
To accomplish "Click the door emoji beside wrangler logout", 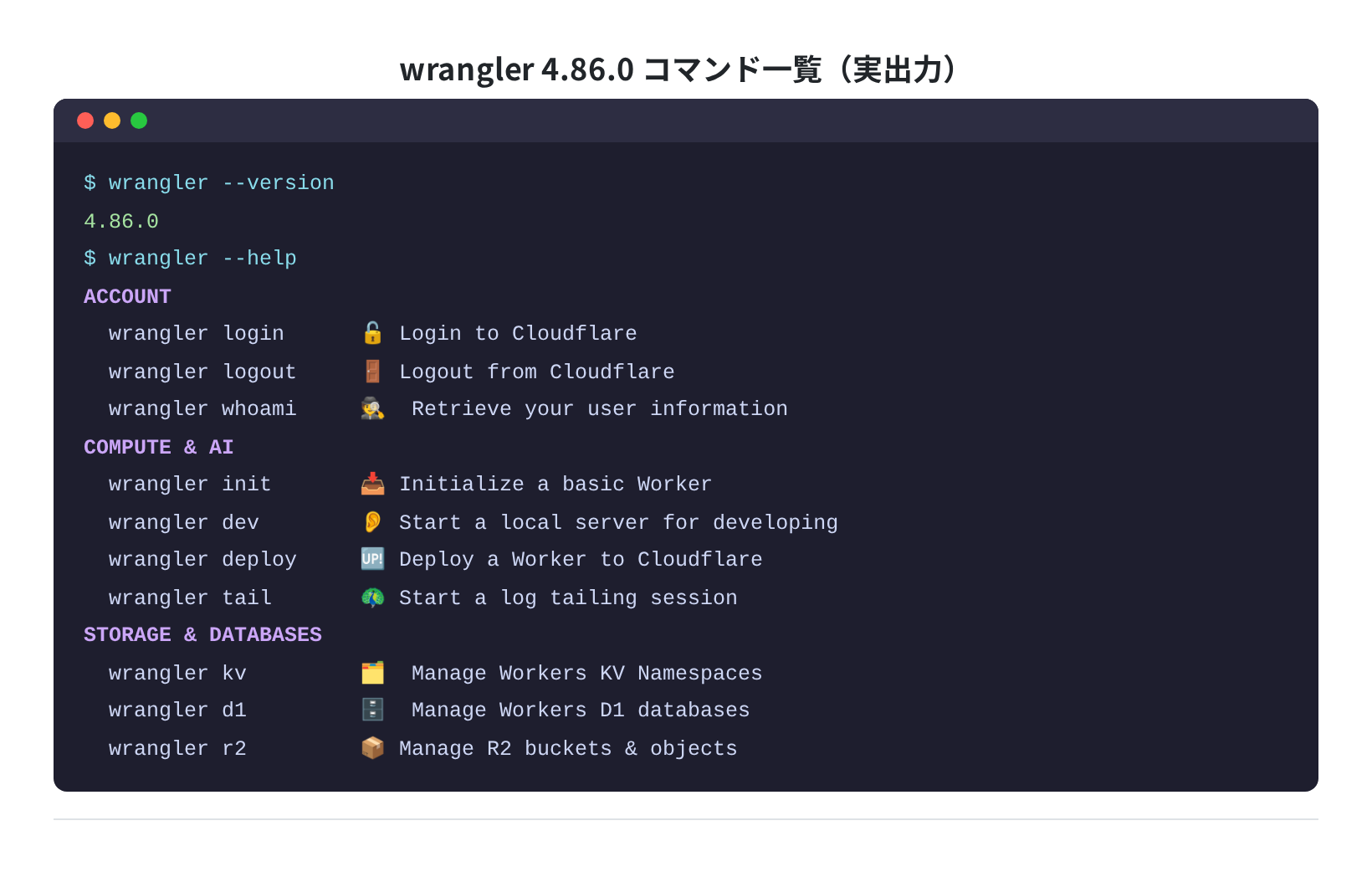I will (372, 371).
